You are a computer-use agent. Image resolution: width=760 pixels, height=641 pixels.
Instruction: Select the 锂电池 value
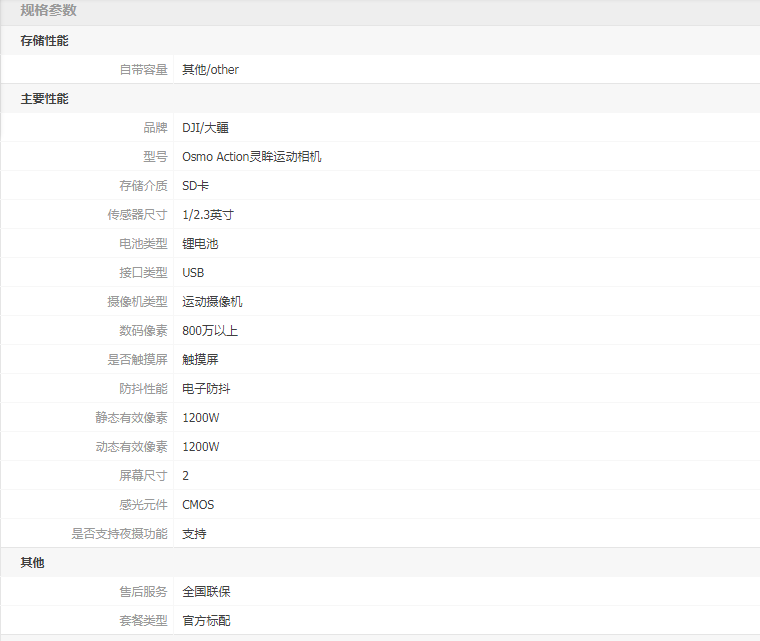tap(200, 244)
